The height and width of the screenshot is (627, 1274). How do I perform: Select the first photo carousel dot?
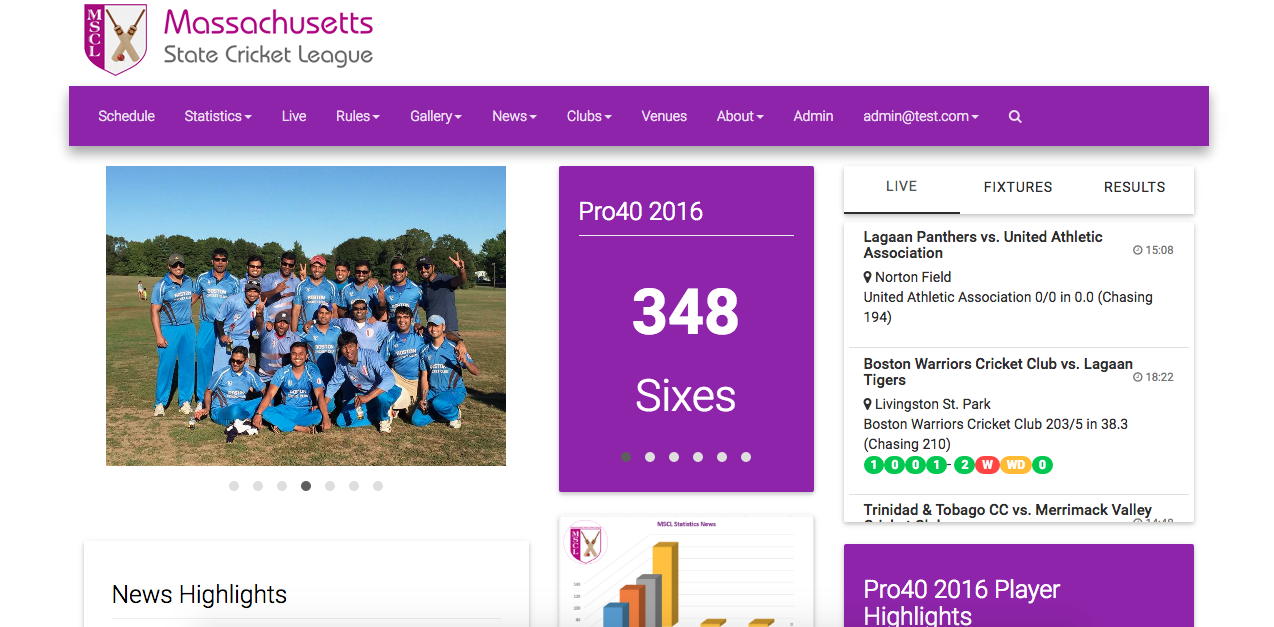234,486
